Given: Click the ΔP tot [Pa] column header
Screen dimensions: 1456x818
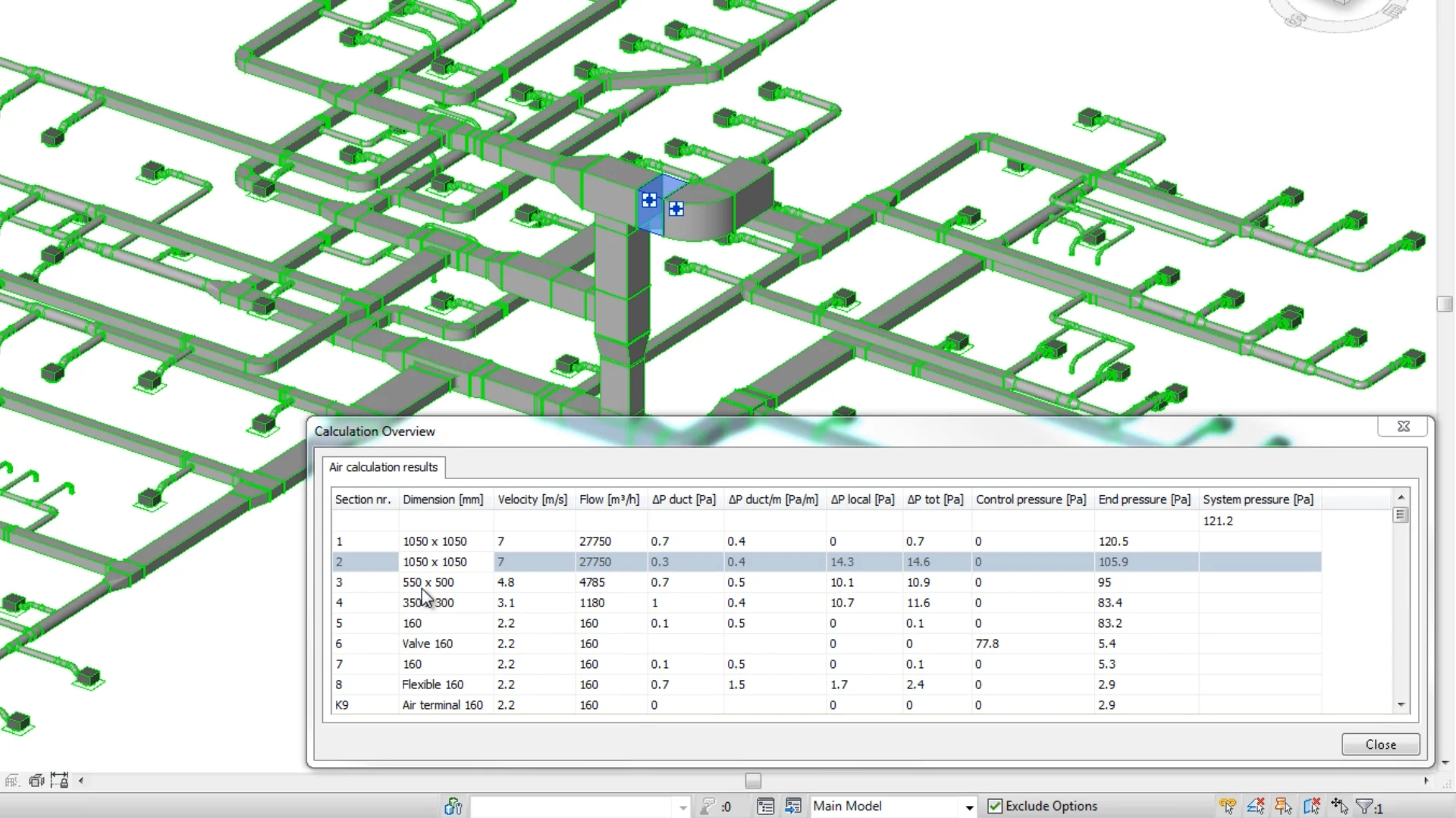Looking at the screenshot, I should pos(936,500).
